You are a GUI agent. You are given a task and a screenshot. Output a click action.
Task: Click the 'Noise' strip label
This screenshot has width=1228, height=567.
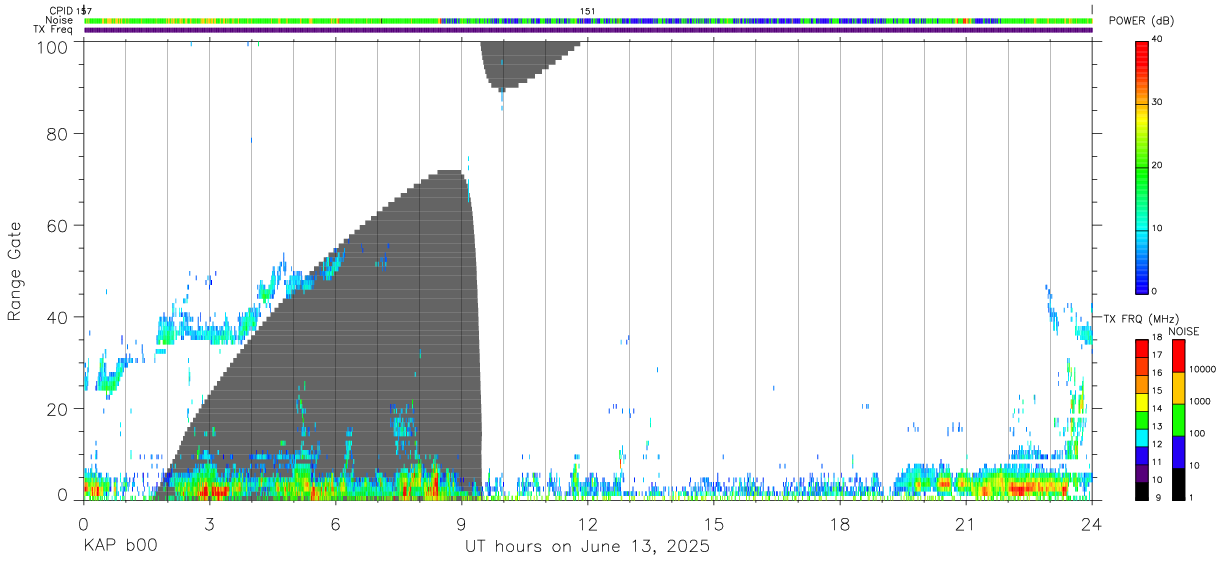click(60, 20)
